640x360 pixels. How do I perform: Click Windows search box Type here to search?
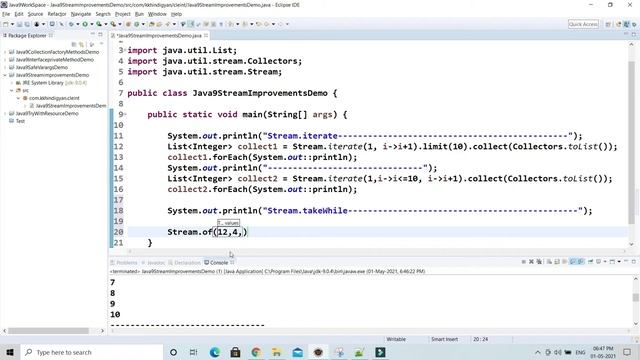coord(92,352)
